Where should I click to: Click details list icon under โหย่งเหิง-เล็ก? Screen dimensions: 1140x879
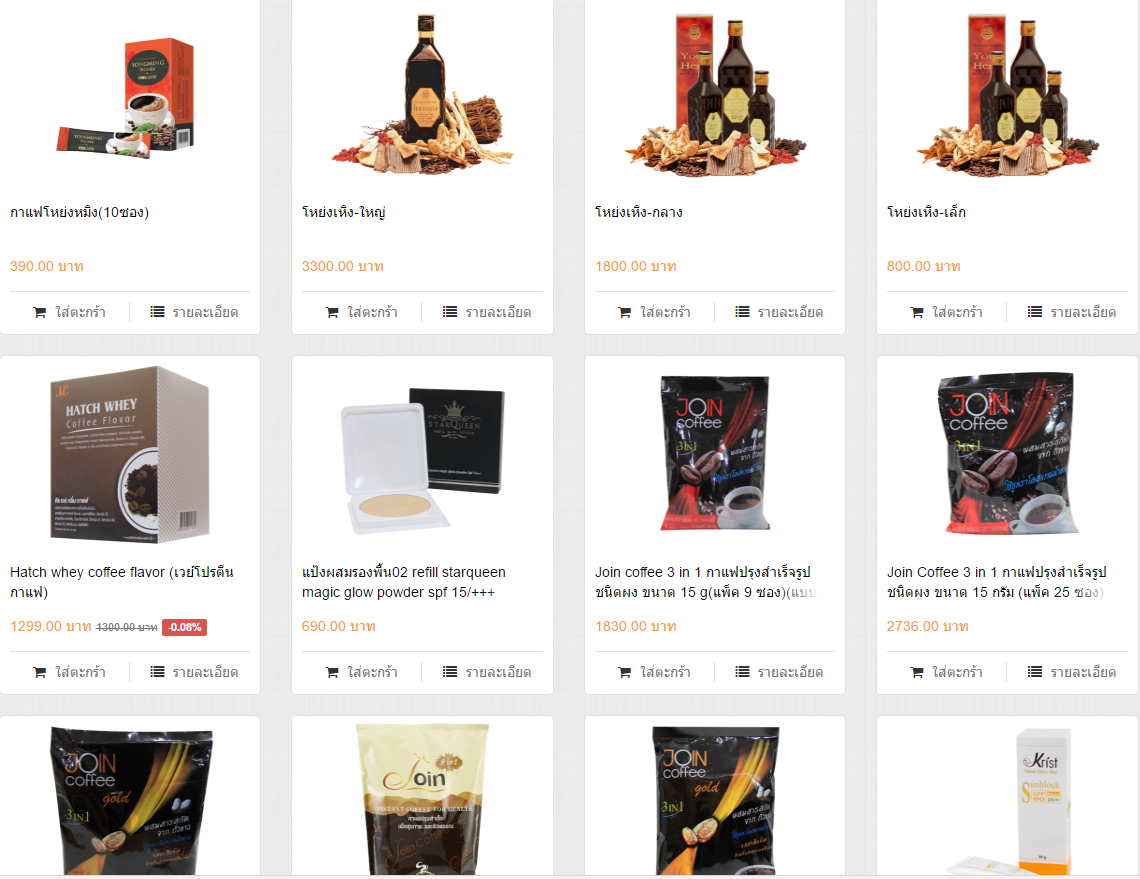point(1035,312)
